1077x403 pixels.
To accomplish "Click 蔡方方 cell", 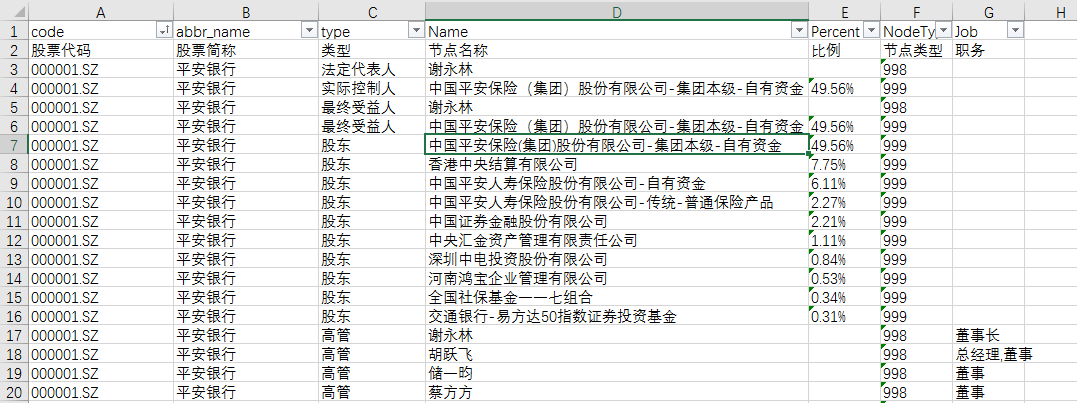I will (x=617, y=393).
